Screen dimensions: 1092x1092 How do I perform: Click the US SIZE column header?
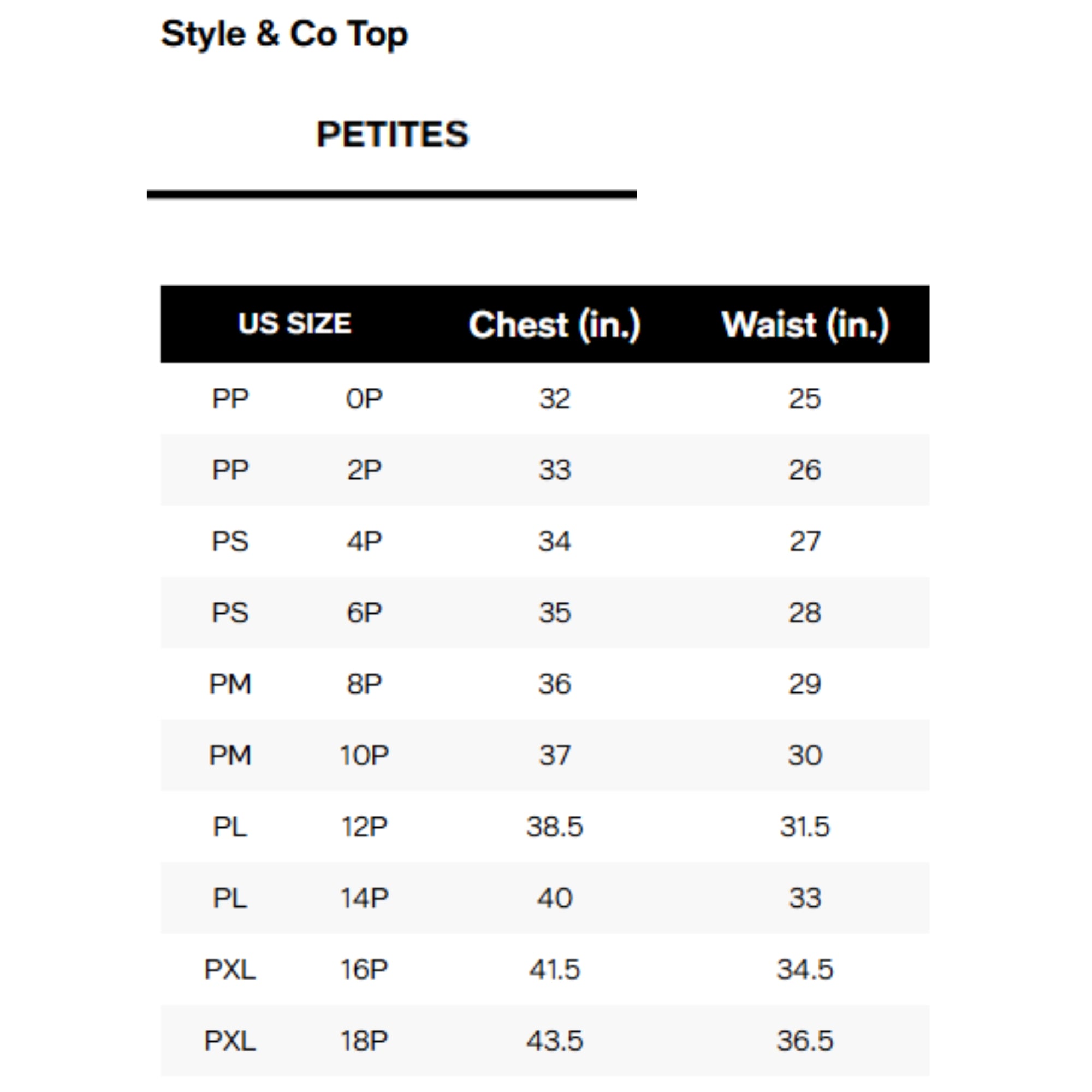(x=294, y=324)
